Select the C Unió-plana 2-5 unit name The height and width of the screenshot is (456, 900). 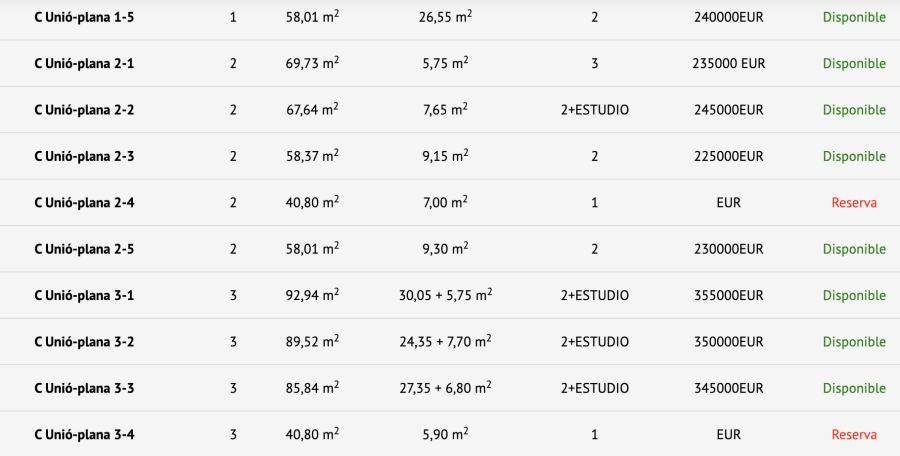[84, 249]
